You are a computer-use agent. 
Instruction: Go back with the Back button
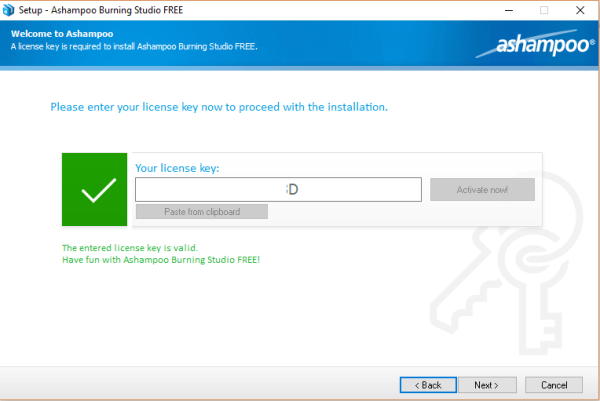click(x=428, y=385)
